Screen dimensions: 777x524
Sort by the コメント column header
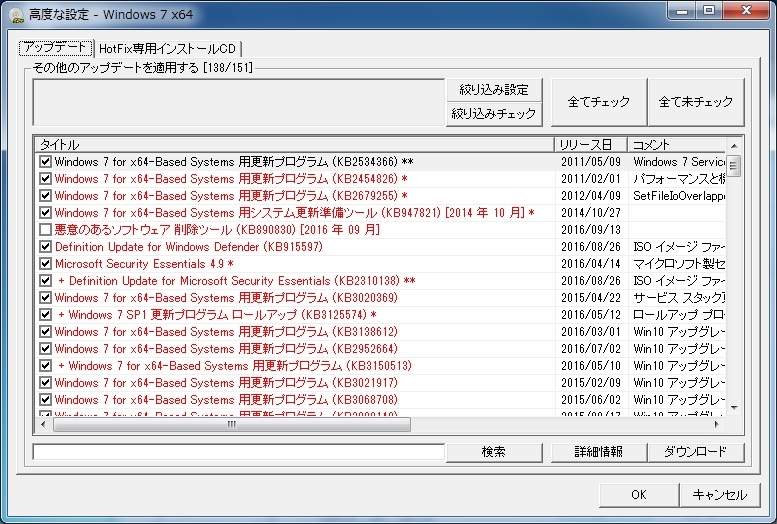[677, 145]
